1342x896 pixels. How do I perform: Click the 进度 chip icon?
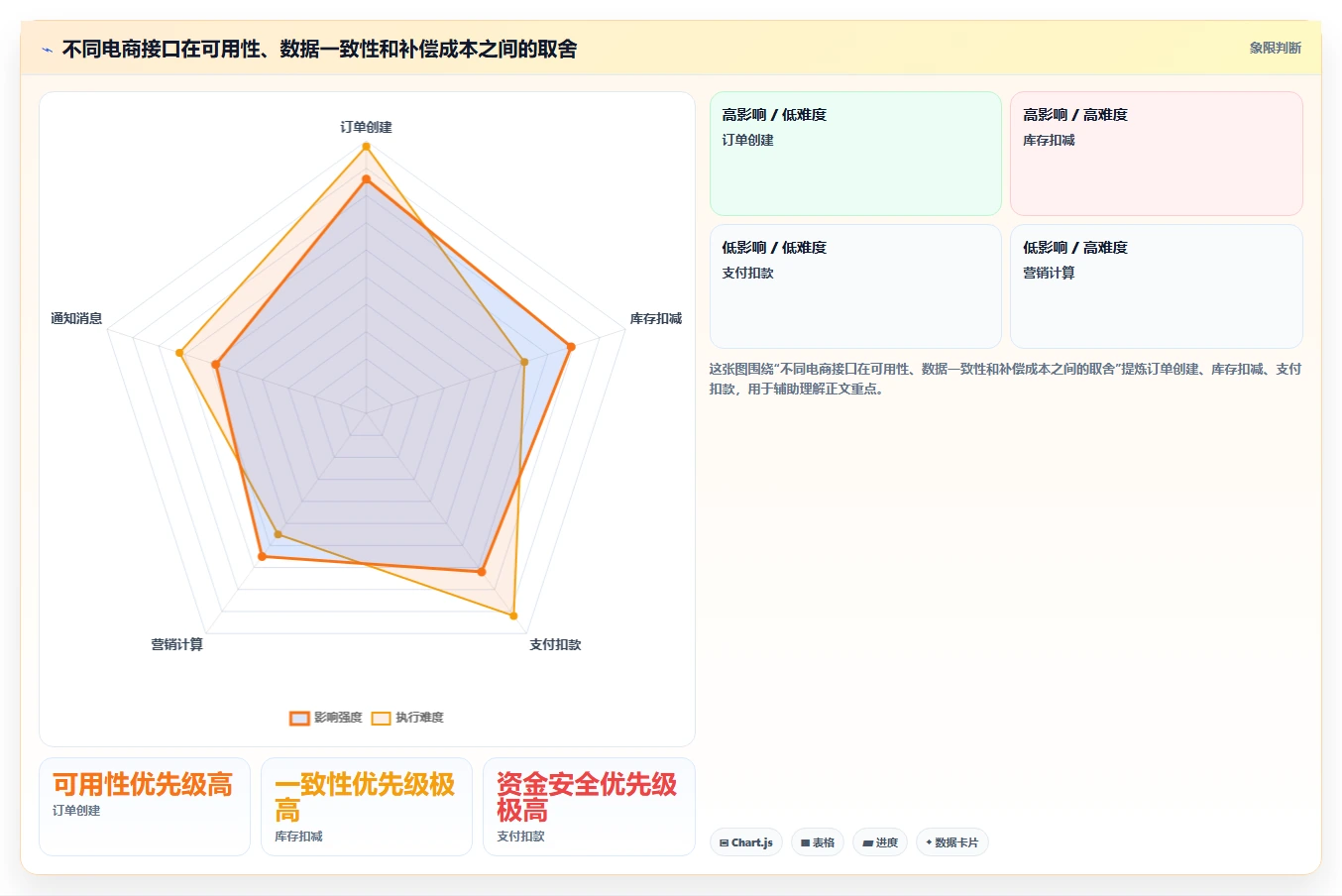click(x=867, y=842)
